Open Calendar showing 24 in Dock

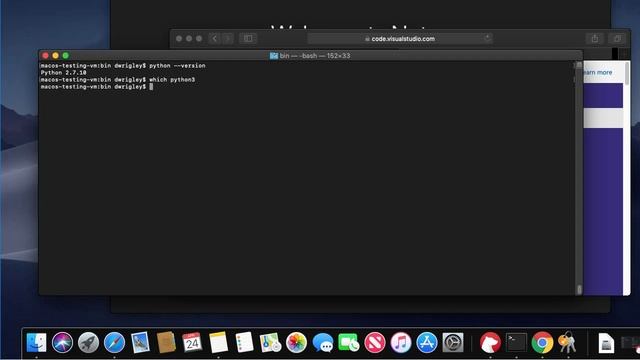coord(192,342)
